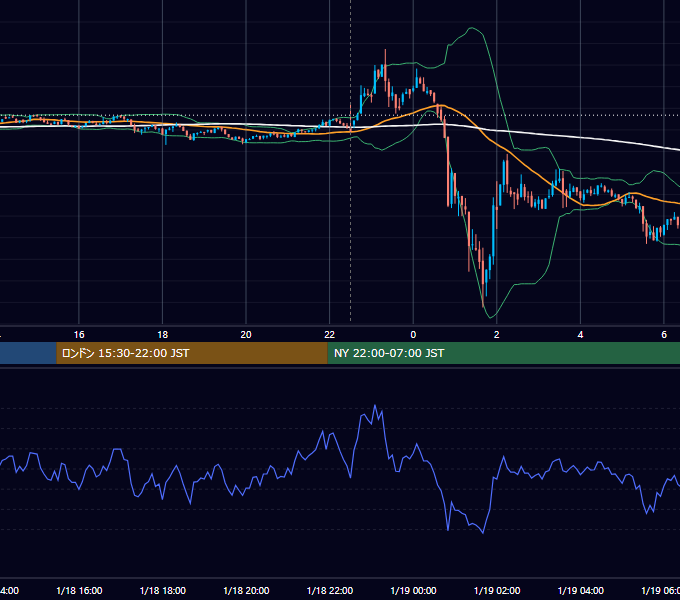The width and height of the screenshot is (680, 600).
Task: Click the '20' hour label on upper axis
Action: click(246, 335)
